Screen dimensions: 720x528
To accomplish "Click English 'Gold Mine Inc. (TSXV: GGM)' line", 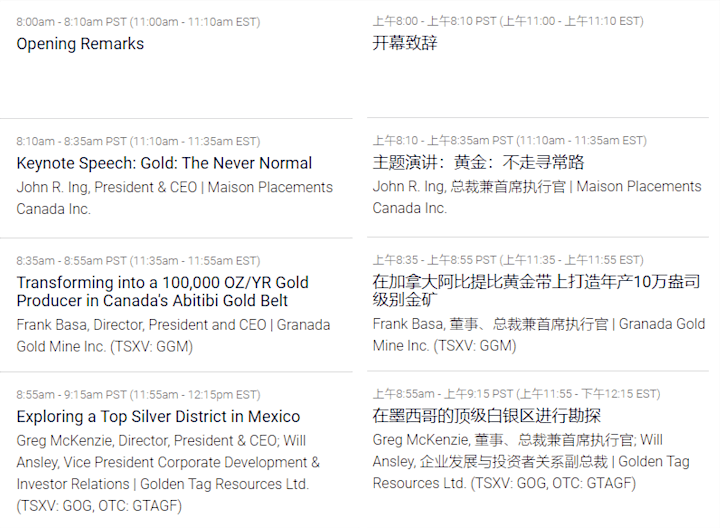I will (105, 347).
